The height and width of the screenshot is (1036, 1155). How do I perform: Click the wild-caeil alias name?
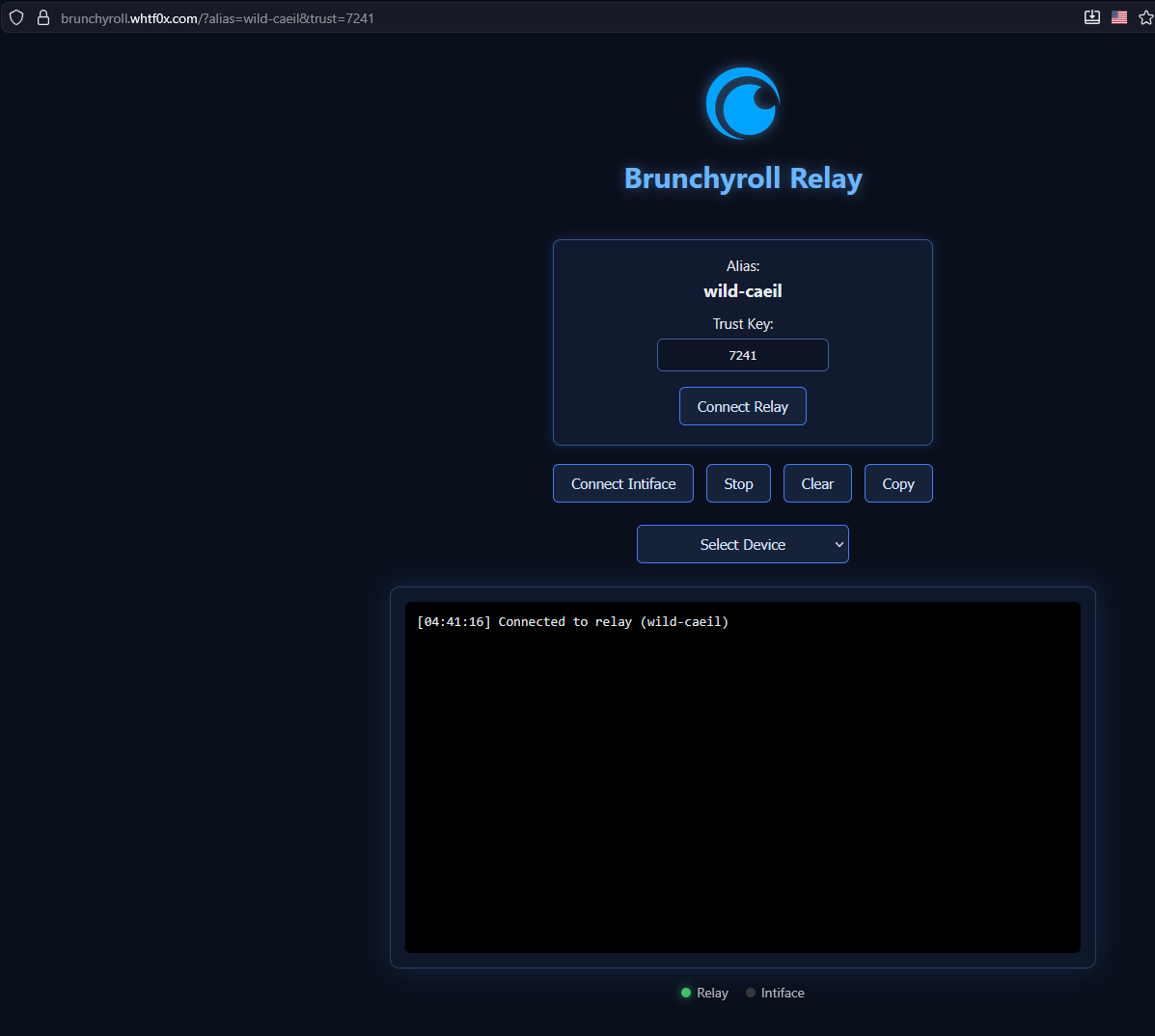click(742, 291)
